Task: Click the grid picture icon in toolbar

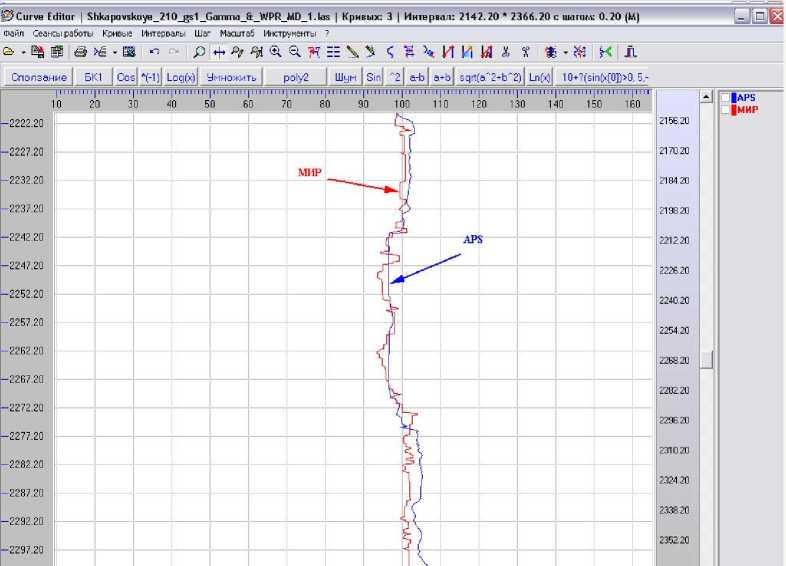Action: pos(129,52)
